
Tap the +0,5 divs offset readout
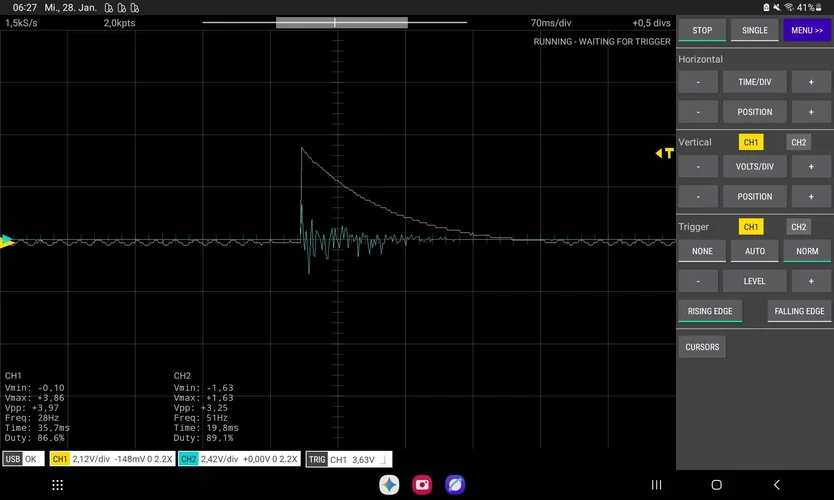651,23
